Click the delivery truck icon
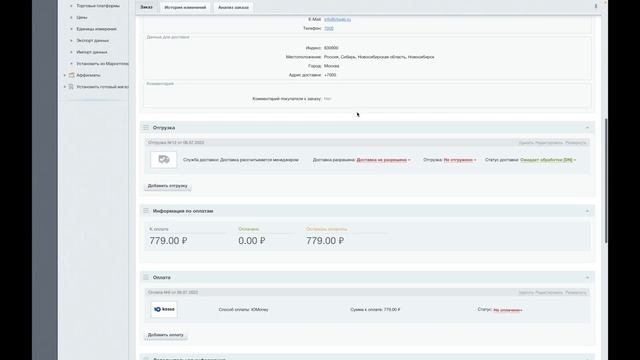The image size is (640, 360). coord(164,160)
